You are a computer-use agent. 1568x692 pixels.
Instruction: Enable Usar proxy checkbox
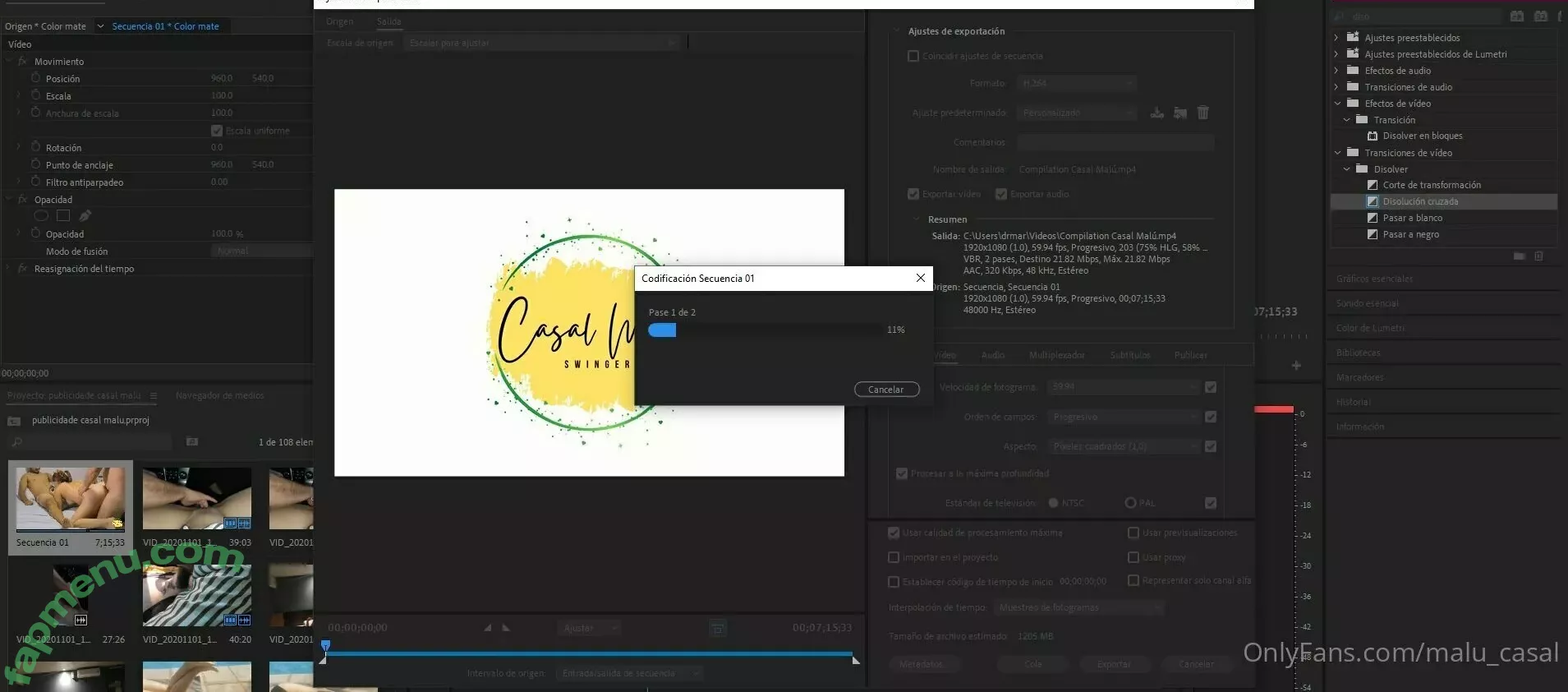click(x=1133, y=557)
